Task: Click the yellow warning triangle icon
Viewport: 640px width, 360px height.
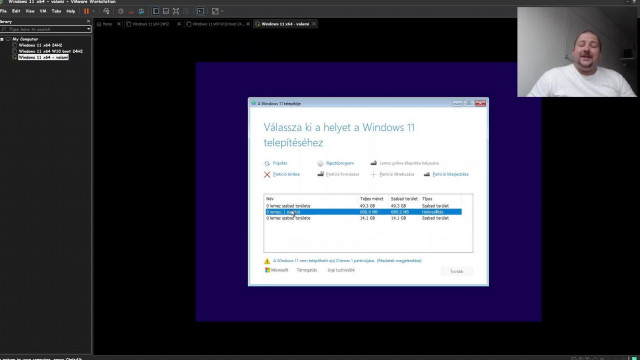Action: coord(267,261)
